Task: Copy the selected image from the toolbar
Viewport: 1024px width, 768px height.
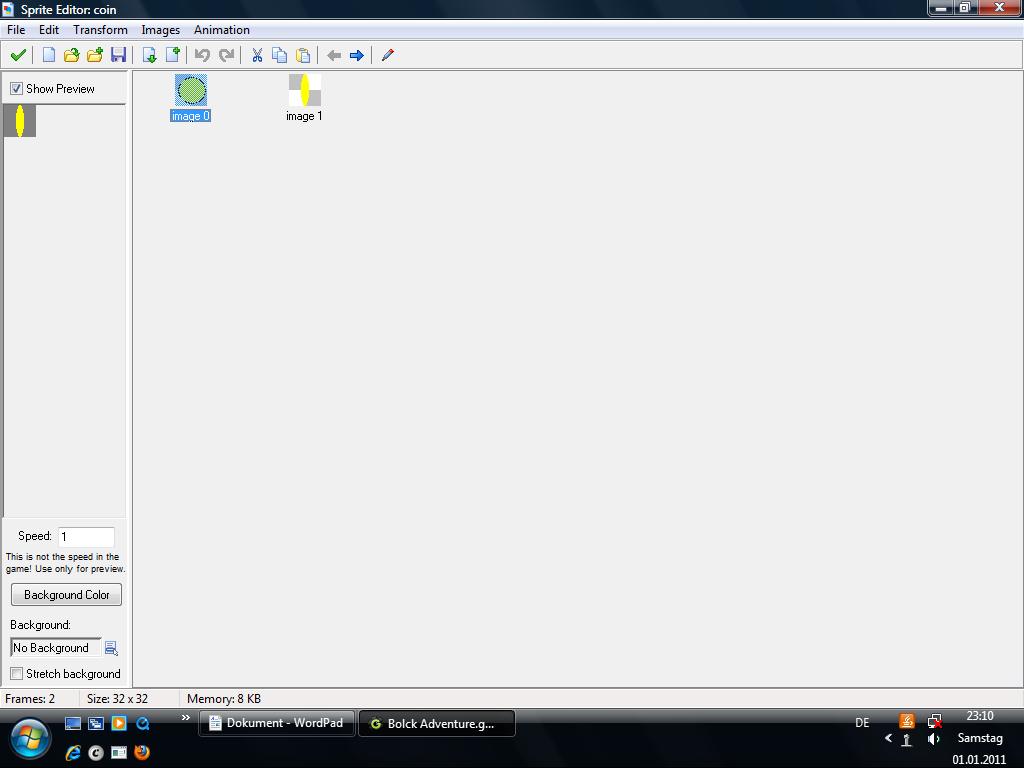Action: coord(280,55)
